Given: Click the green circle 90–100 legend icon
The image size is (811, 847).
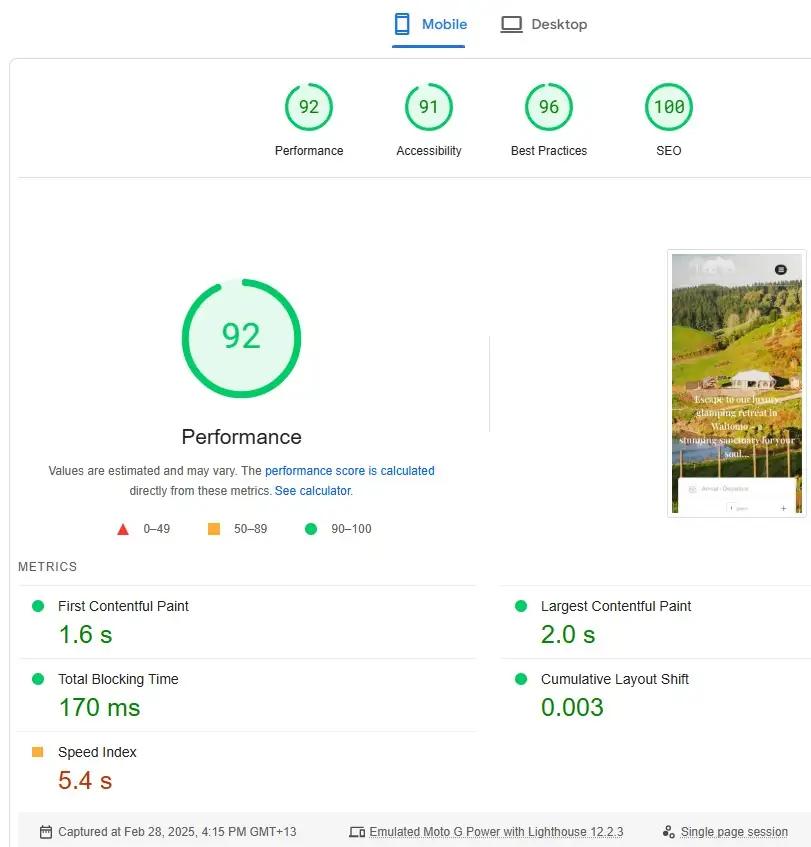Looking at the screenshot, I should [310, 529].
